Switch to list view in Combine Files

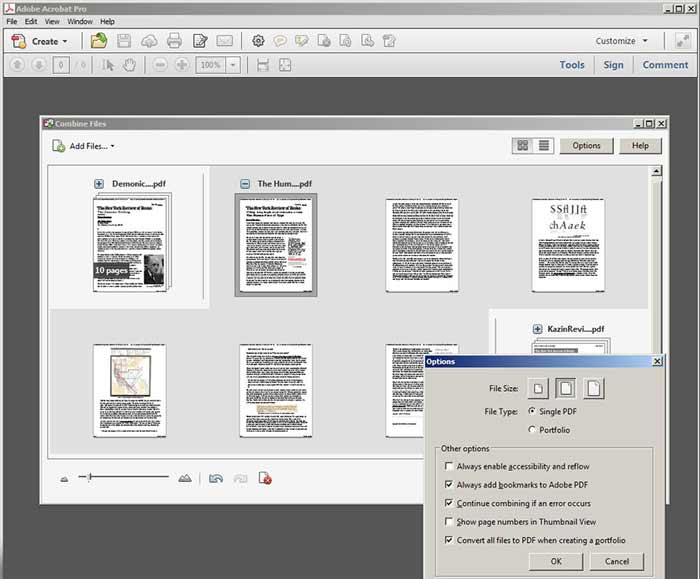(x=544, y=146)
